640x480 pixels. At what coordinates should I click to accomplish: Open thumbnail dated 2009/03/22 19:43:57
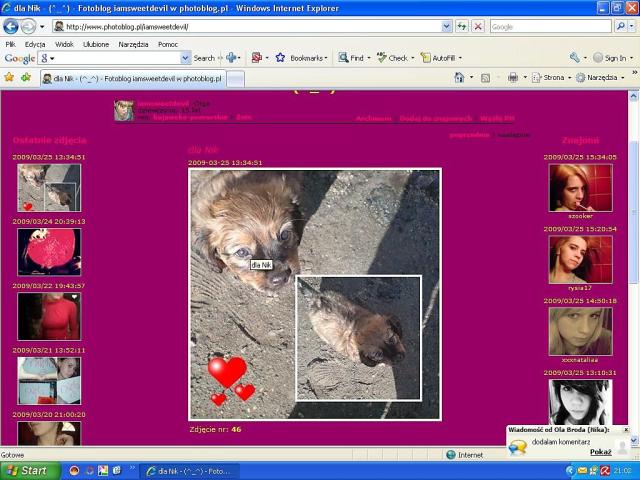coord(49,316)
